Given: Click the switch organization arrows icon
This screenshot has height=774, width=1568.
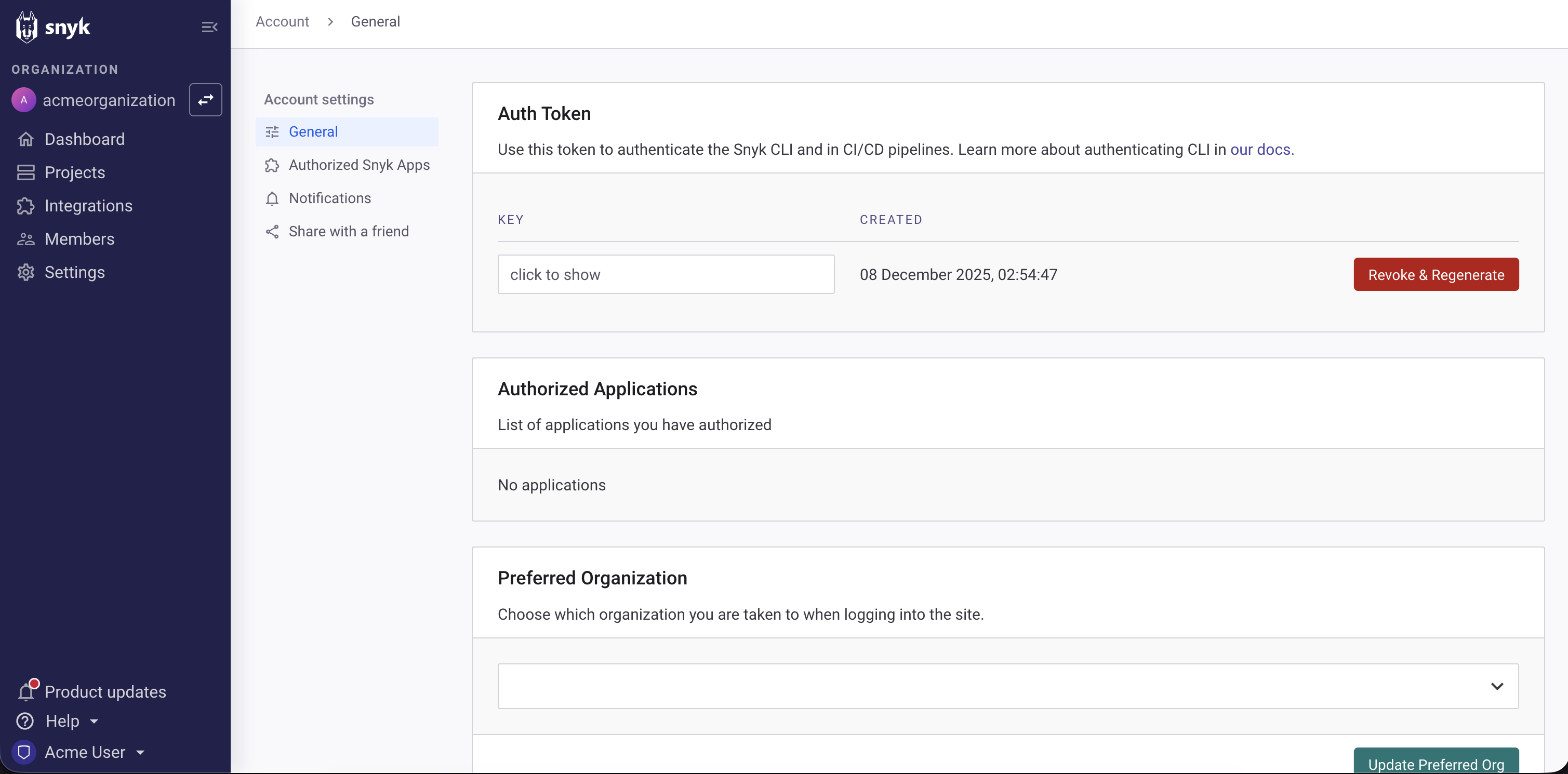Looking at the screenshot, I should (x=205, y=100).
